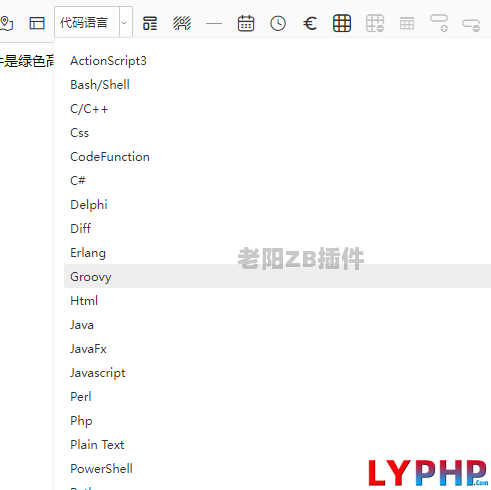Pick C/C++ in the dropdown list
Viewport: 491px width, 490px height.
(x=277, y=109)
